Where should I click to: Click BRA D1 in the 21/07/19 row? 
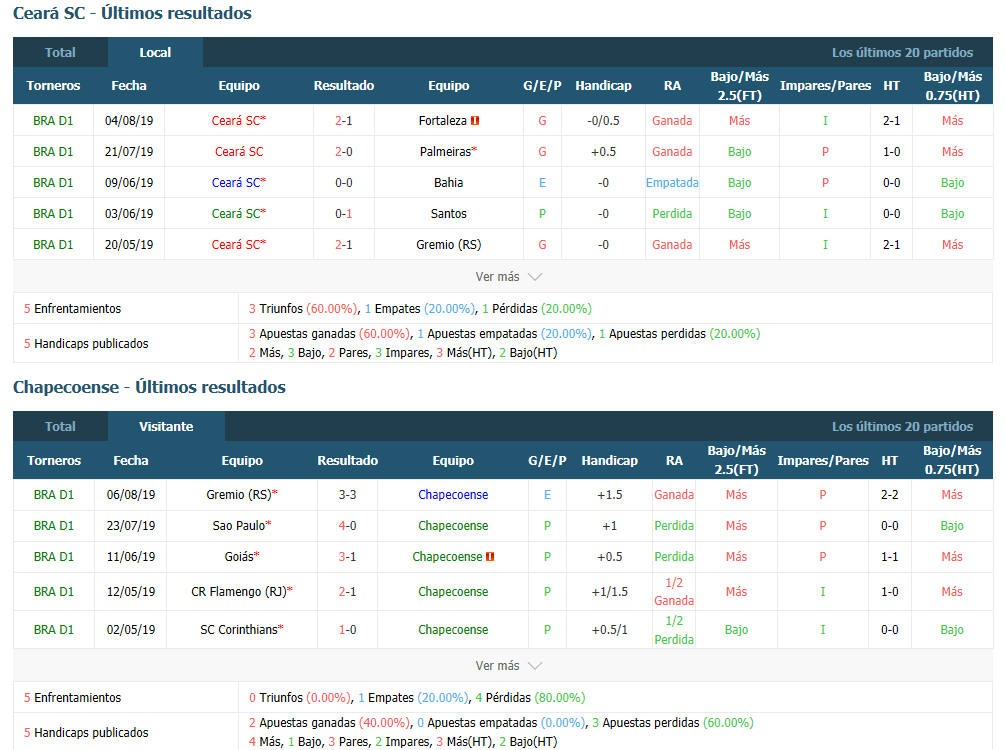(53, 152)
